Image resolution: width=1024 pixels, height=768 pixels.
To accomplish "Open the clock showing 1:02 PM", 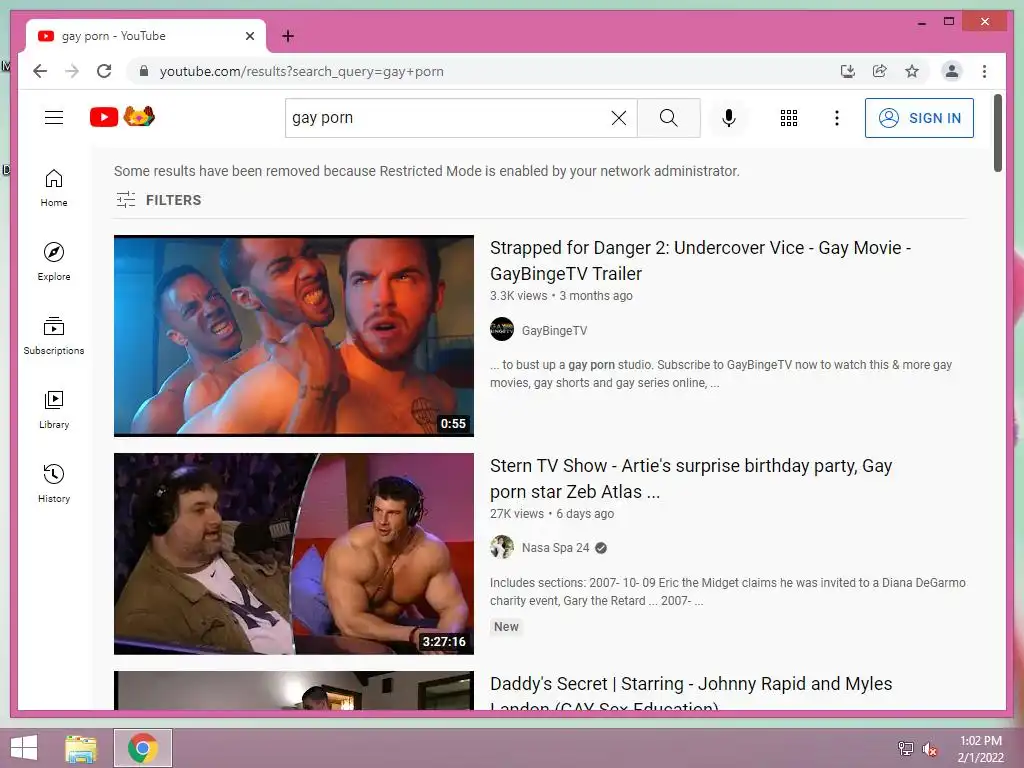I will click(980, 749).
